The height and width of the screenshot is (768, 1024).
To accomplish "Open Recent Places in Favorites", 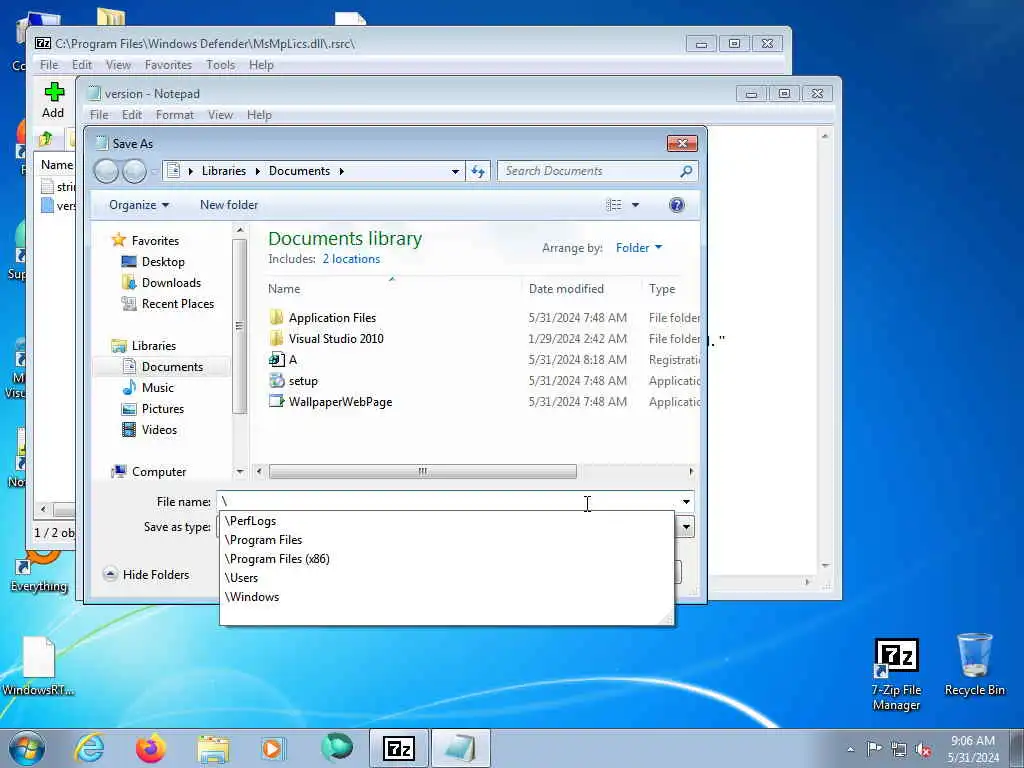I will click(x=178, y=304).
